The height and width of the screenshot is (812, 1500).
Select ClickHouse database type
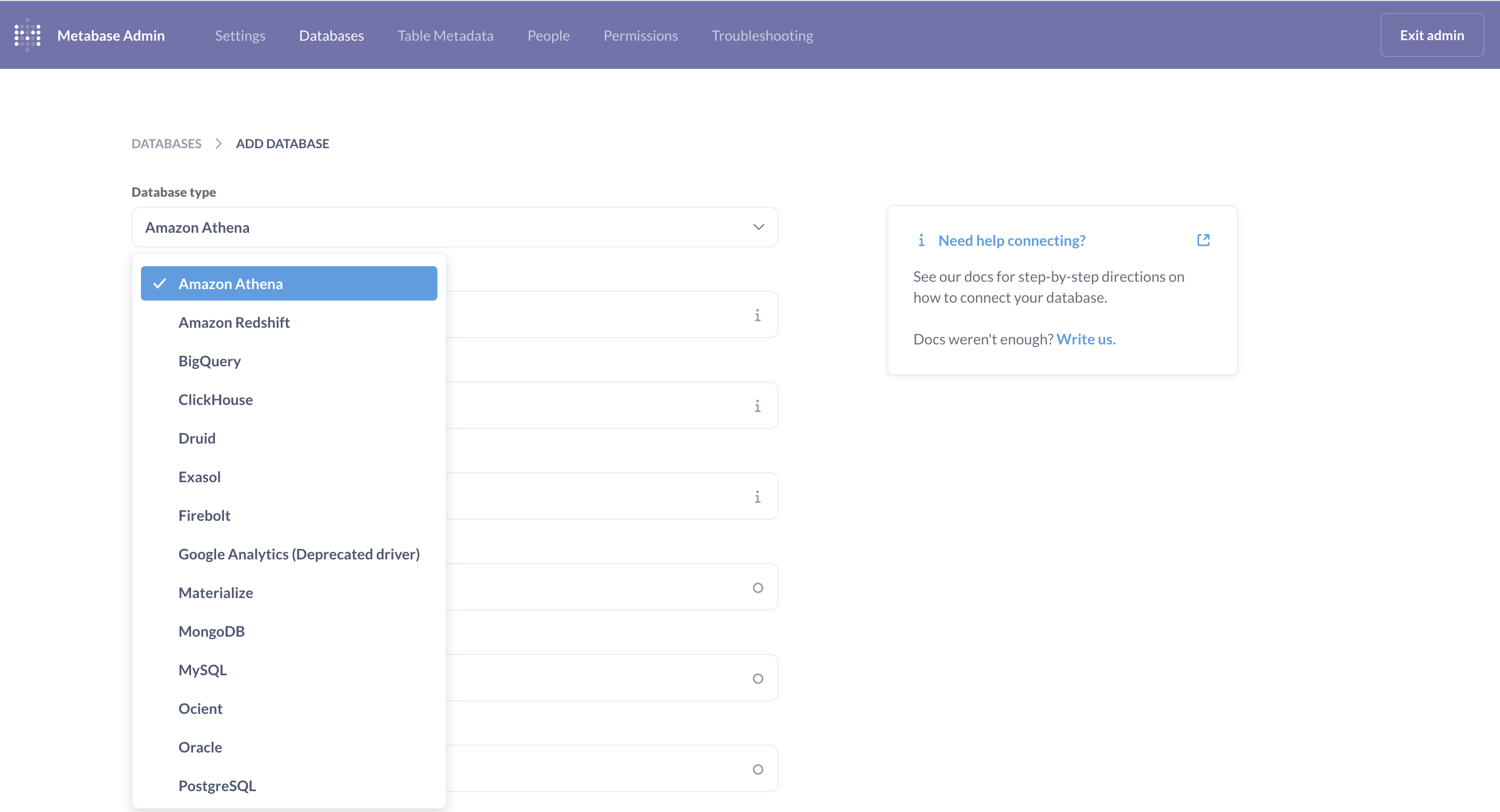click(x=289, y=399)
